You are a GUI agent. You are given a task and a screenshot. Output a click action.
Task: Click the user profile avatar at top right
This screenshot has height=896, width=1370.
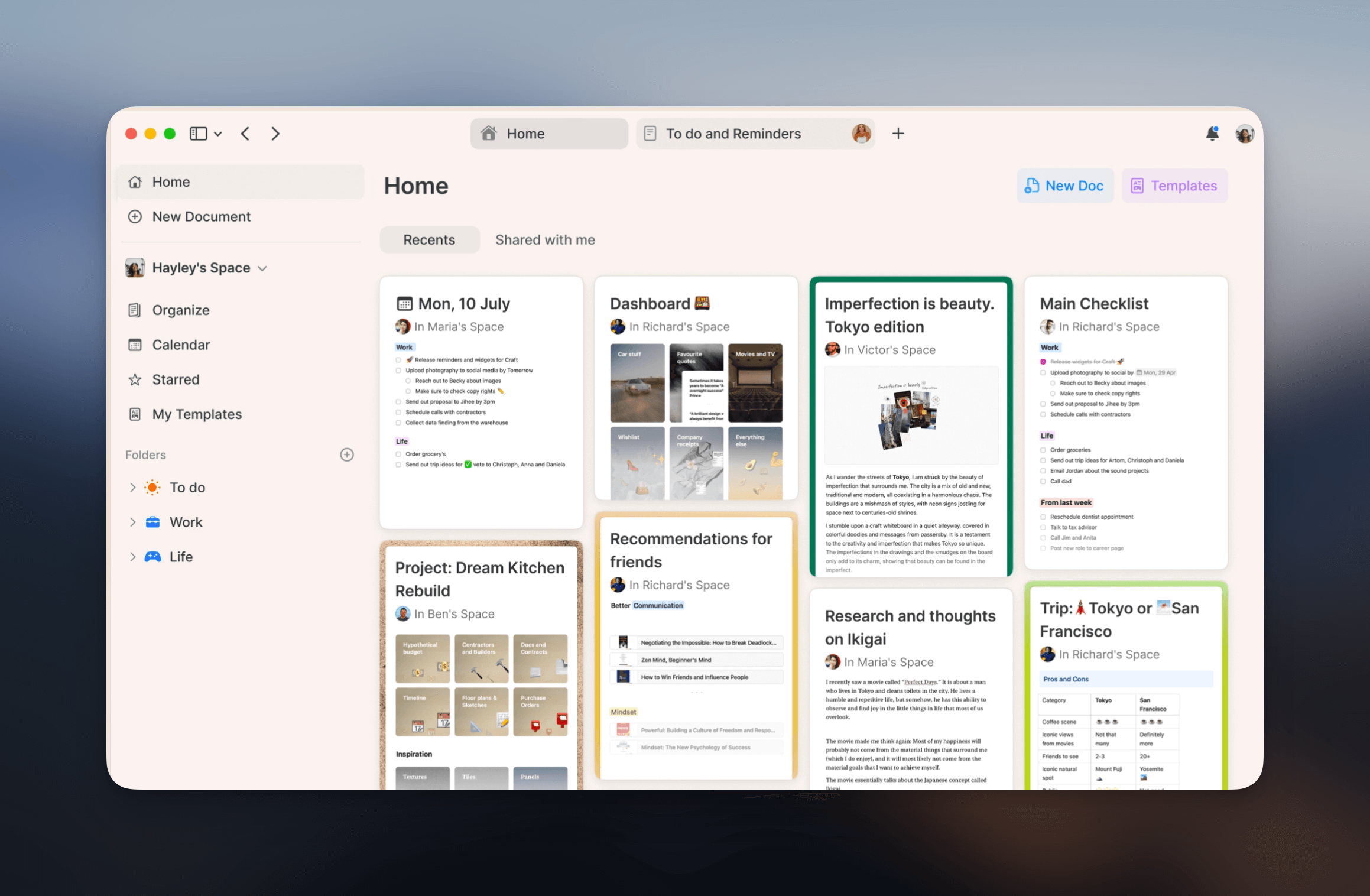tap(1244, 134)
